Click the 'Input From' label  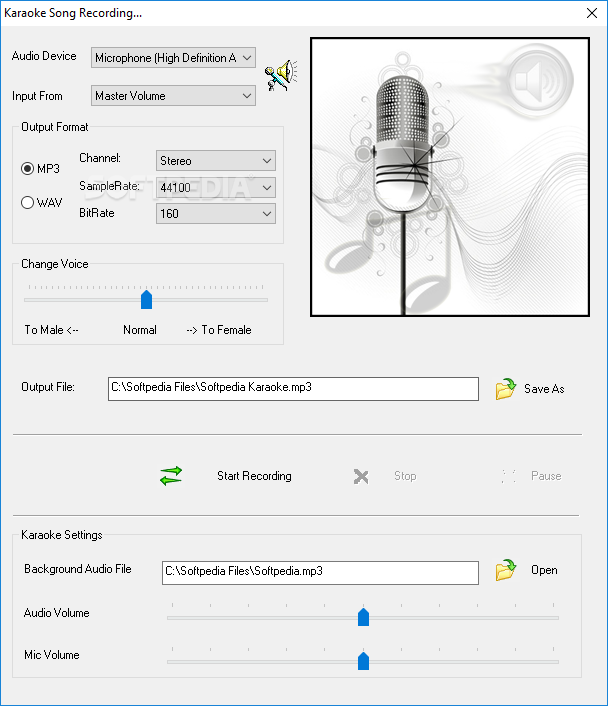(37, 96)
